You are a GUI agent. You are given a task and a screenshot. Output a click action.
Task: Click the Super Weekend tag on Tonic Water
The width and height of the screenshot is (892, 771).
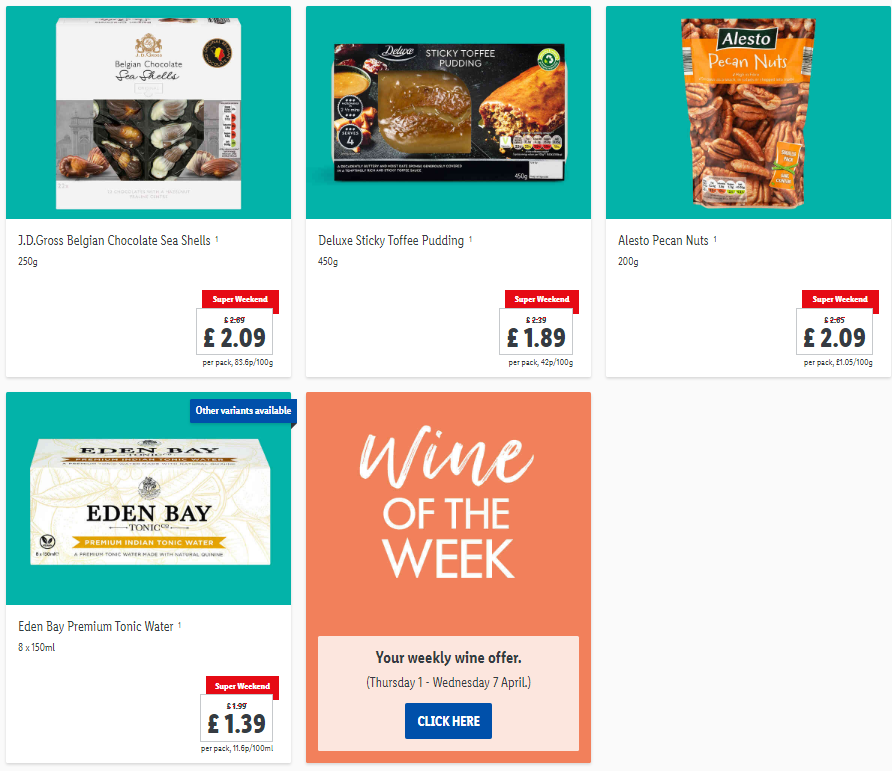click(242, 686)
